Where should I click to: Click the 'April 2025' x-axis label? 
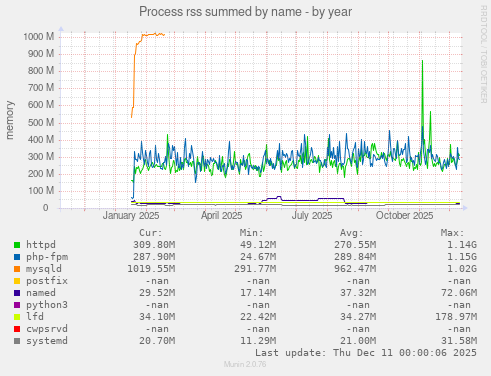pos(221,216)
